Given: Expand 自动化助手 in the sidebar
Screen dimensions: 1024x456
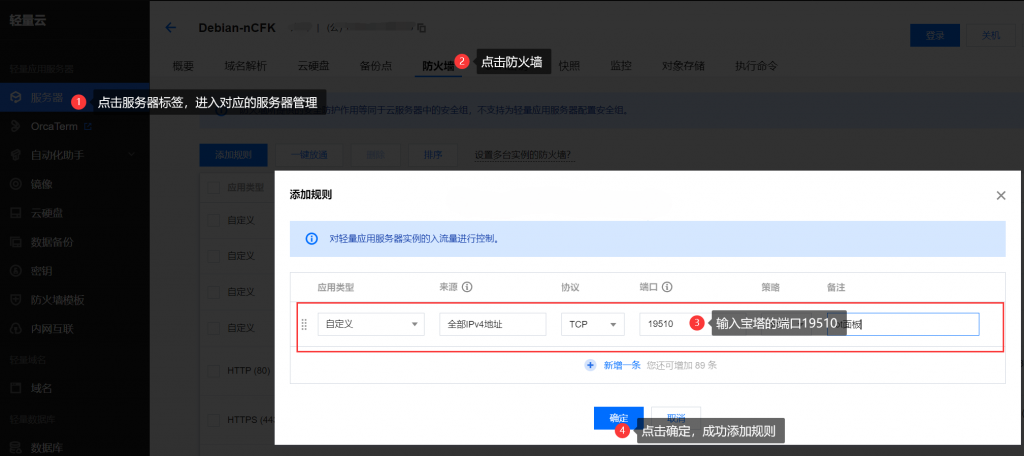Looking at the screenshot, I should pyautogui.click(x=58, y=155).
